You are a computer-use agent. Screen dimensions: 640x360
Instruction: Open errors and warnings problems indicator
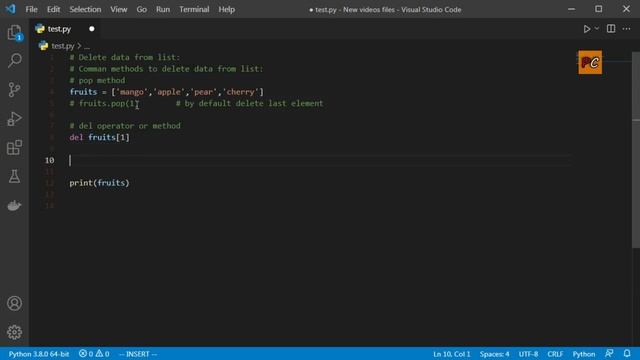point(94,353)
